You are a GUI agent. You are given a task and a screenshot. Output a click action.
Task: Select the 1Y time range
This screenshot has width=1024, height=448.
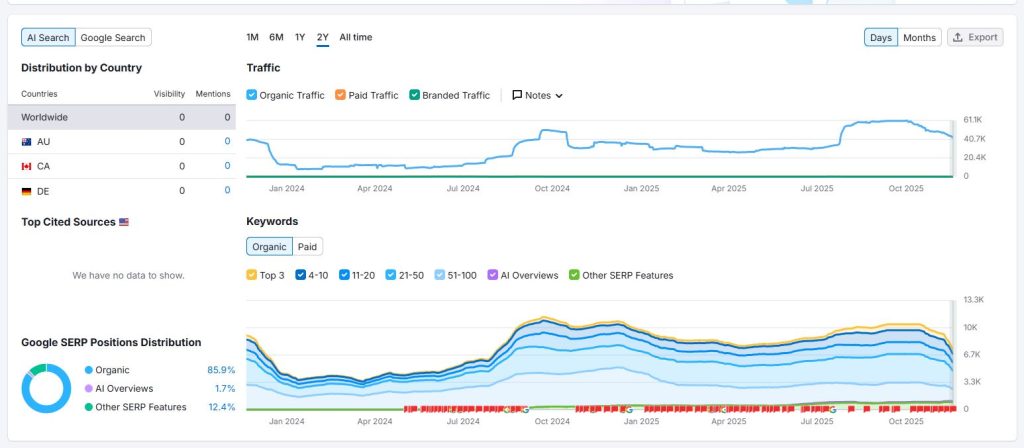(300, 37)
